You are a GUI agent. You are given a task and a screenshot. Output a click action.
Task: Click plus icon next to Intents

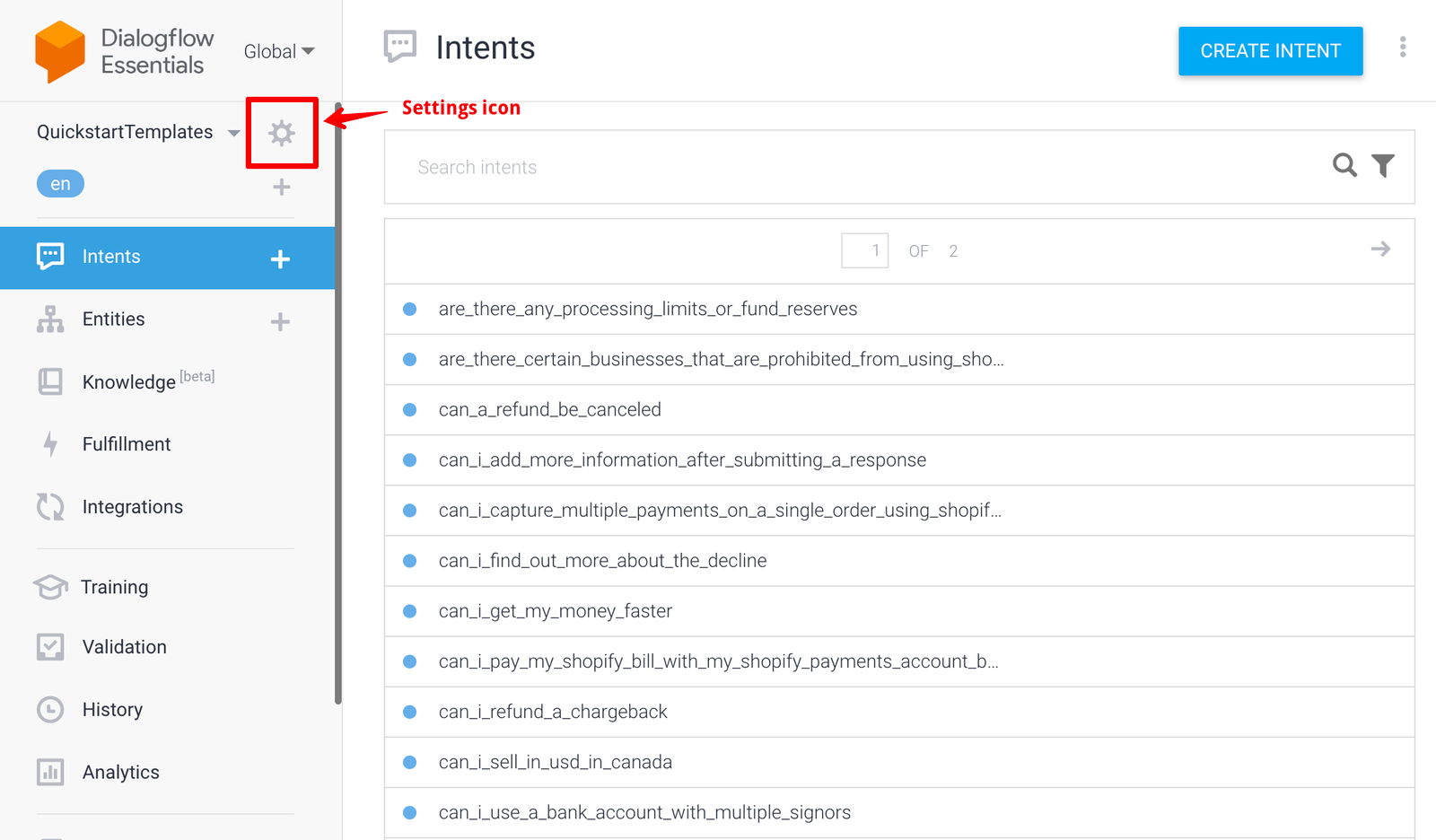coord(280,259)
